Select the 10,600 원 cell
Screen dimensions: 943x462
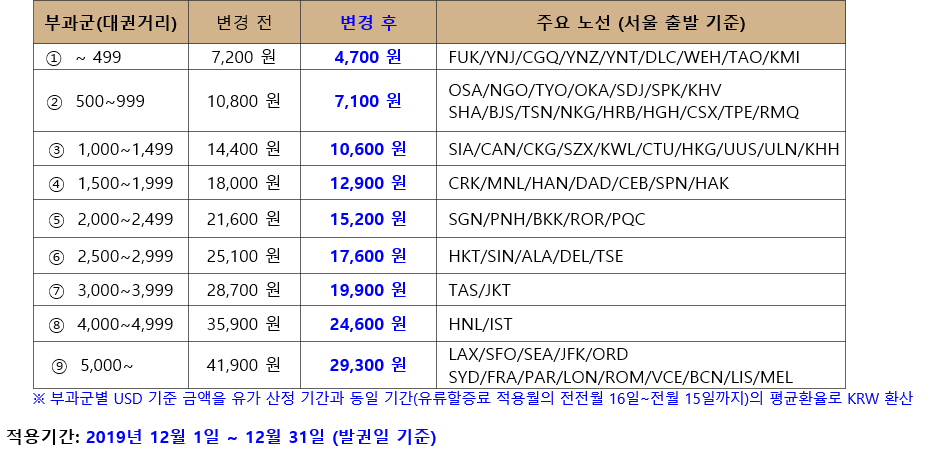pyautogui.click(x=368, y=149)
